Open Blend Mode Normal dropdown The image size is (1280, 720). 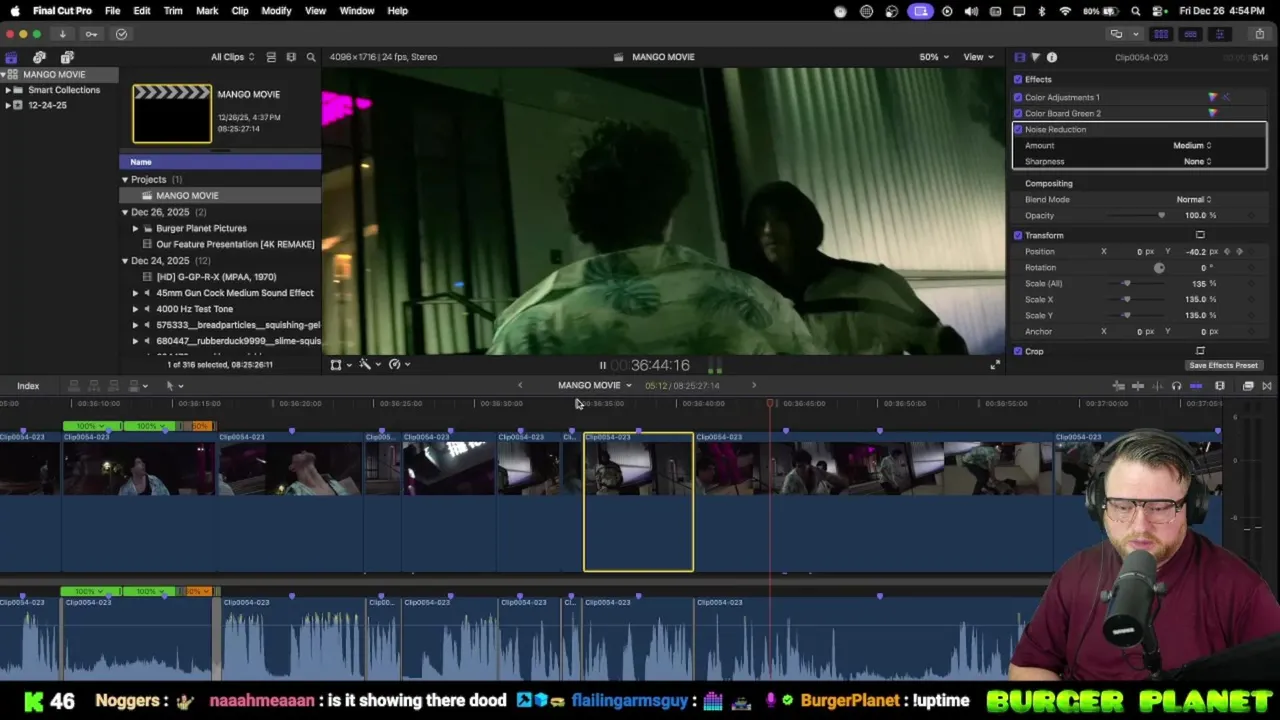click(x=1194, y=199)
